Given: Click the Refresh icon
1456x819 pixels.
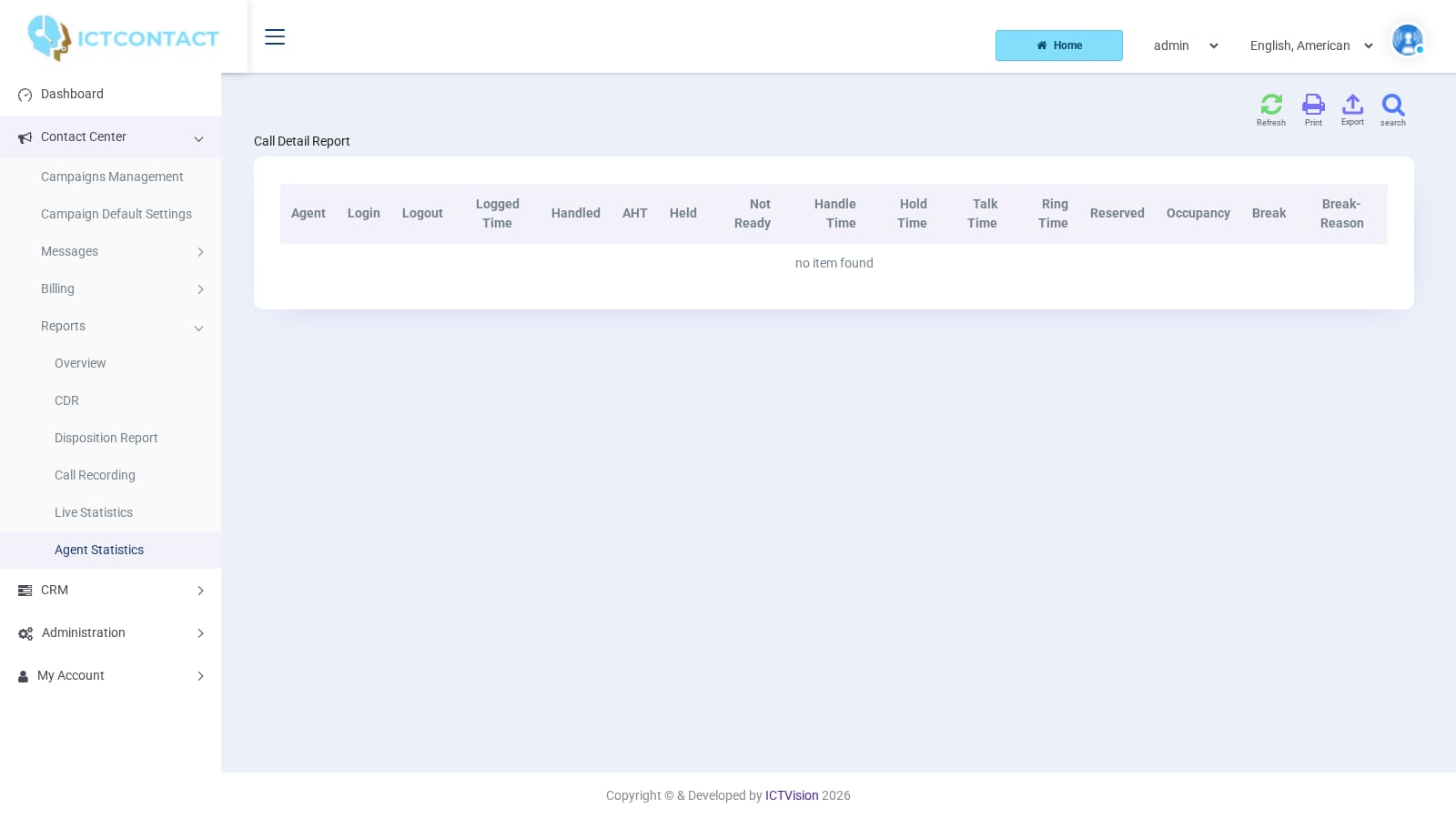Looking at the screenshot, I should click(1271, 104).
